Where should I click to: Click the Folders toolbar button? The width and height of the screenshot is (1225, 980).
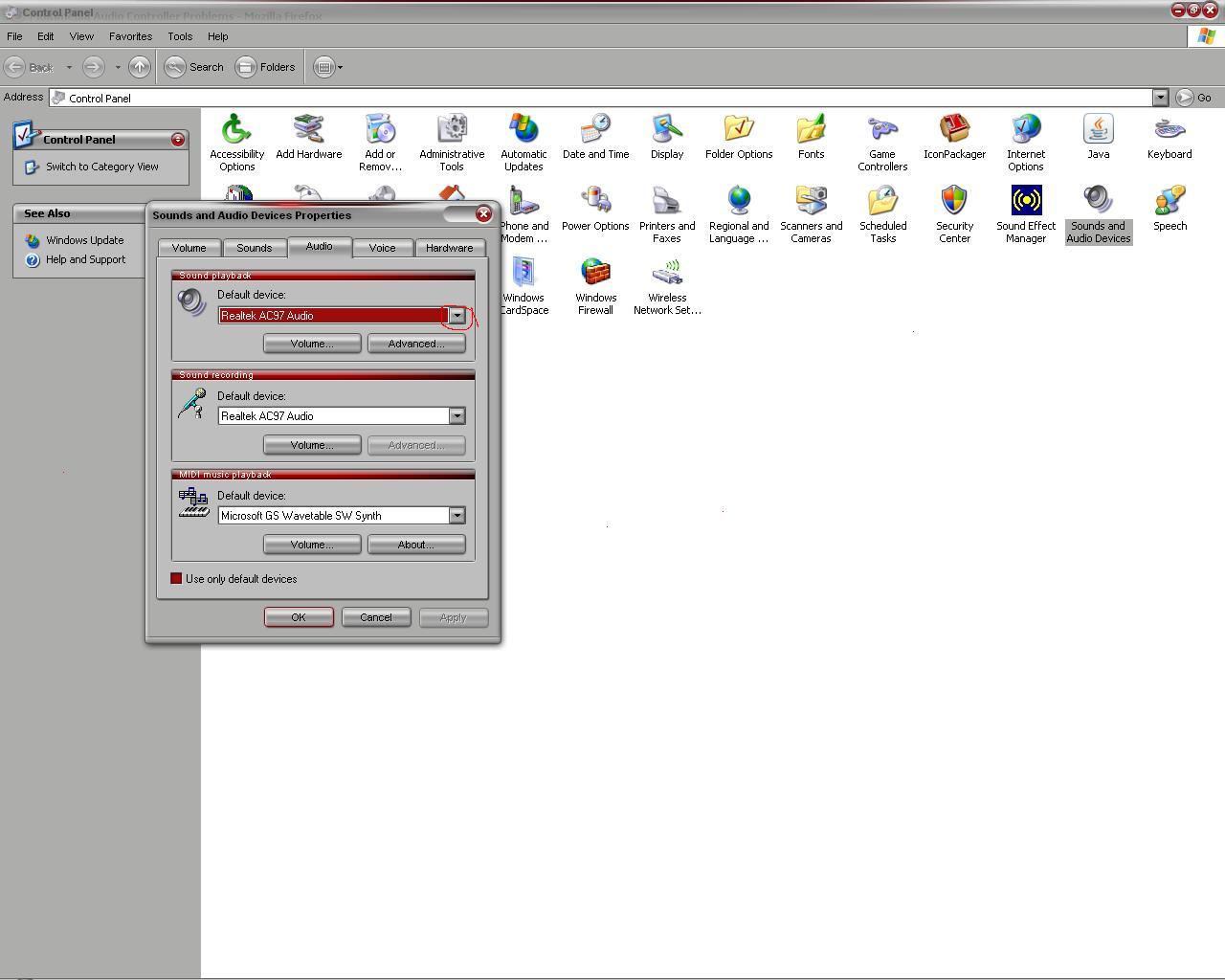[x=265, y=67]
